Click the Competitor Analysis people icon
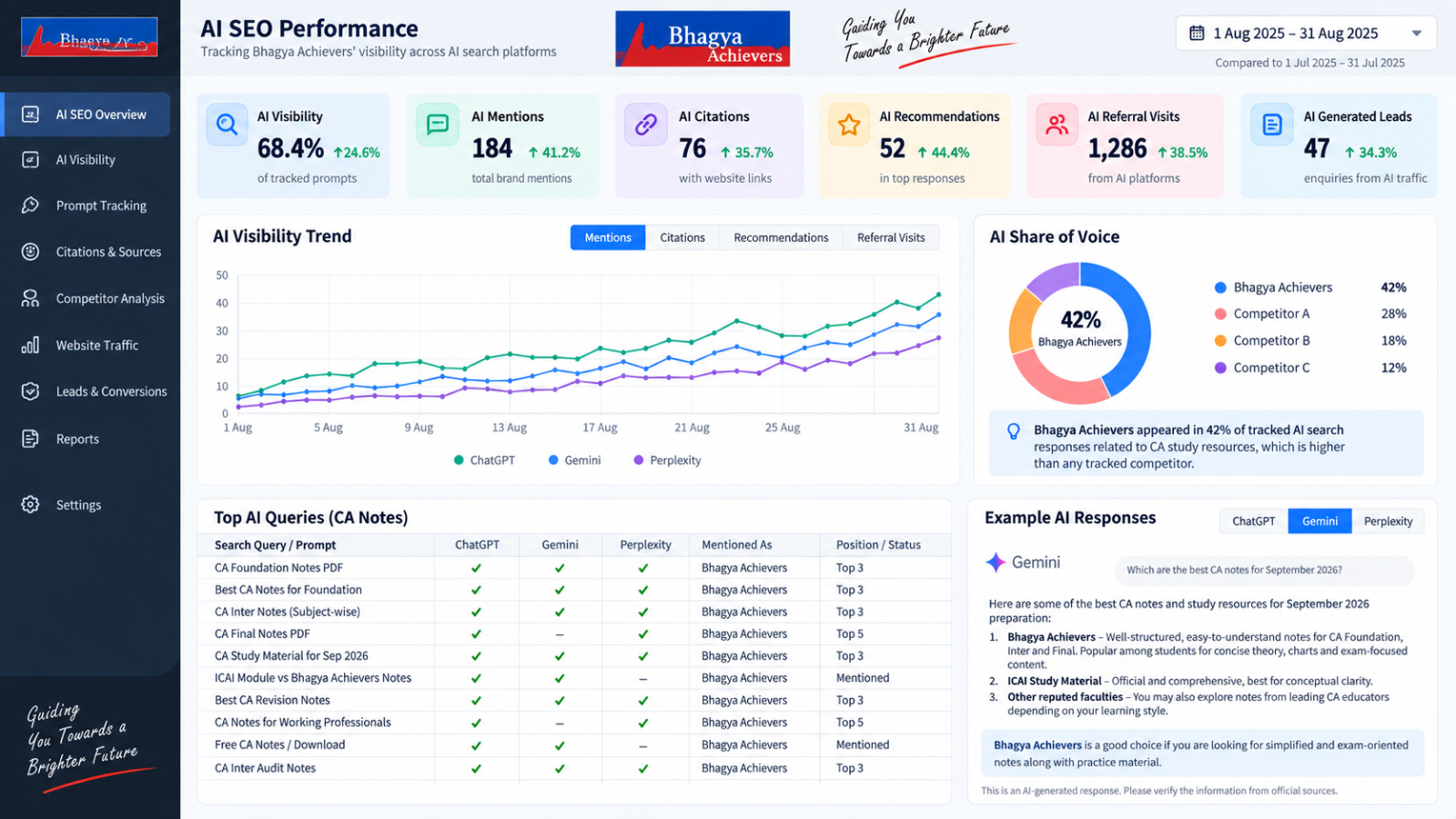 click(x=30, y=298)
